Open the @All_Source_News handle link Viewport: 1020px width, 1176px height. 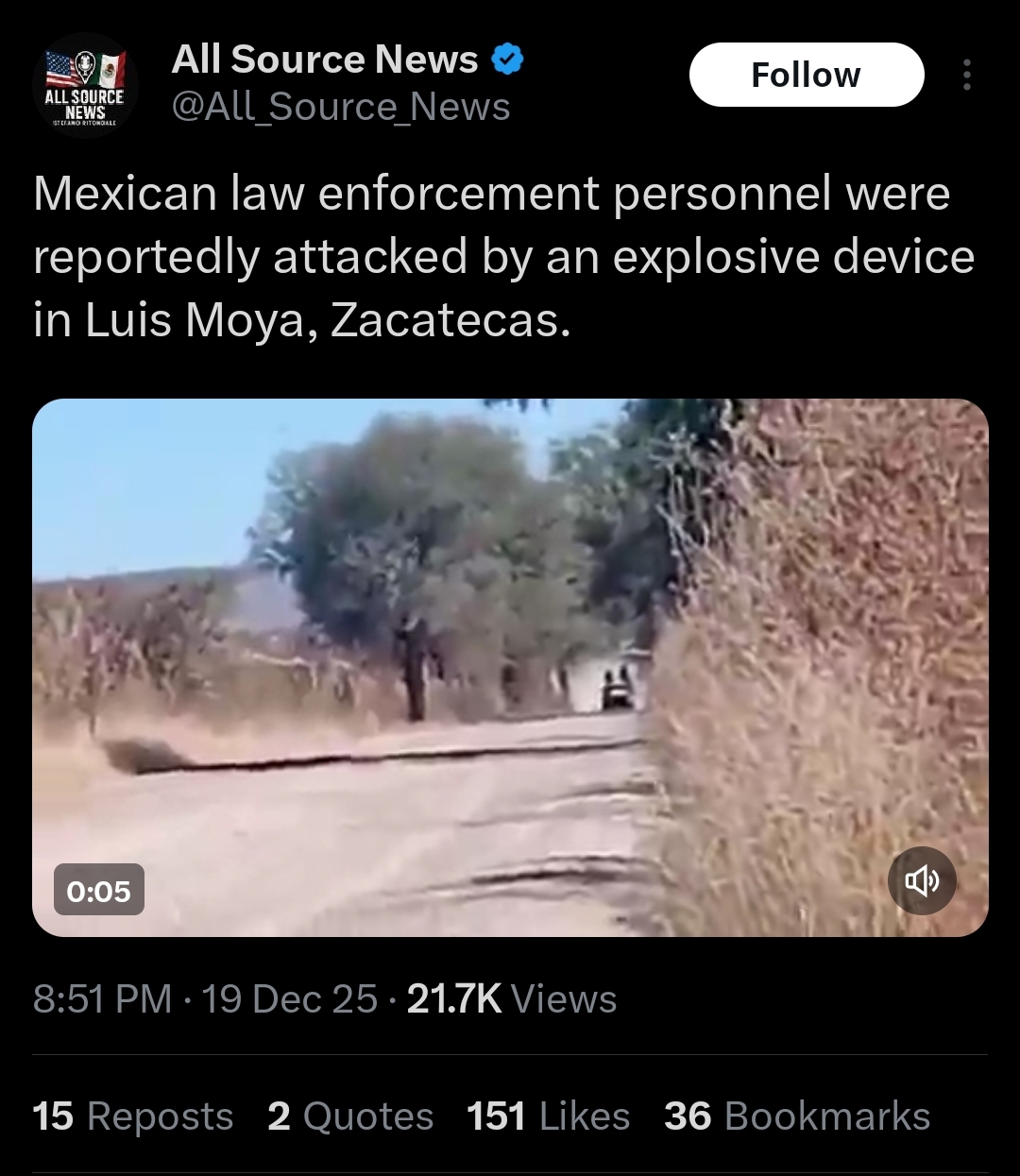point(341,108)
